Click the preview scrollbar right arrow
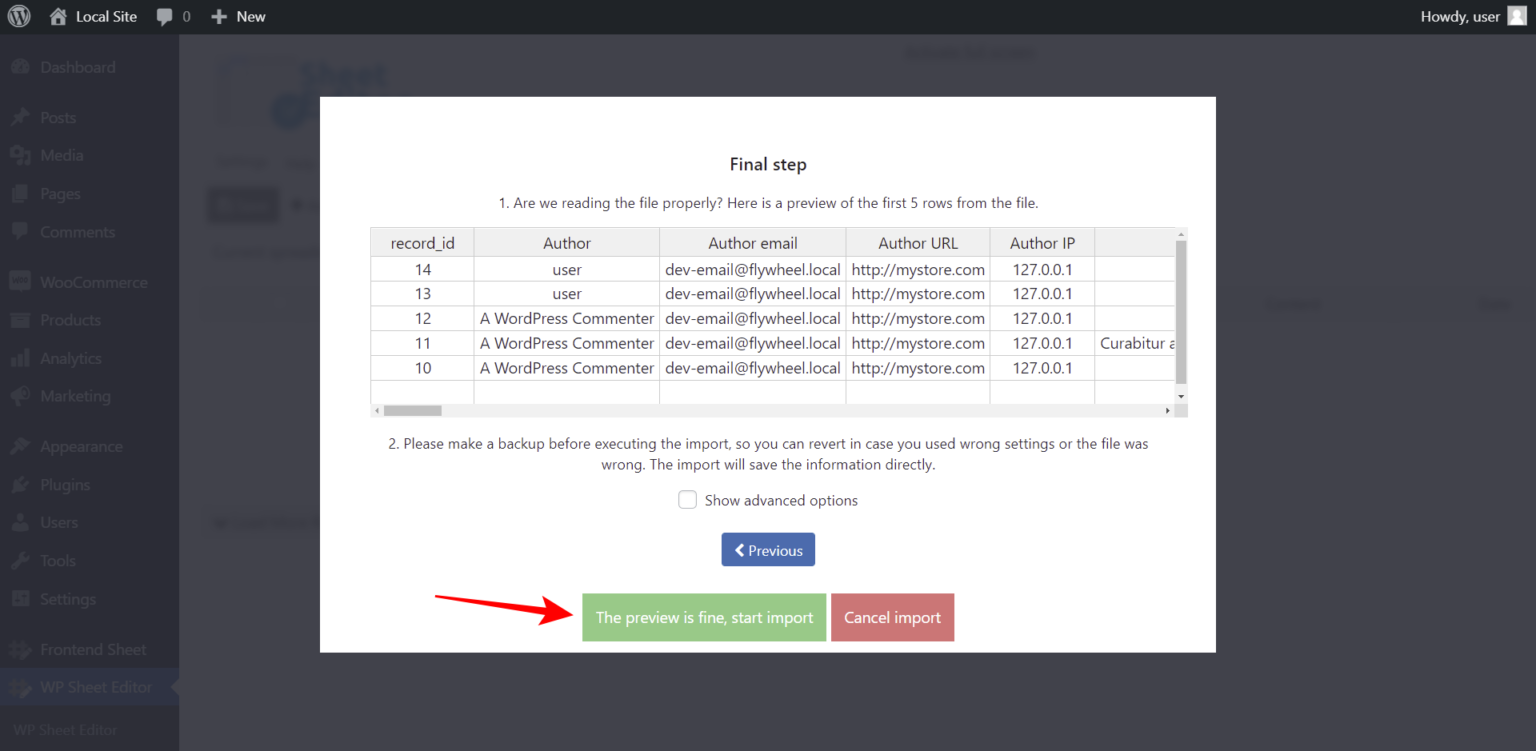 coord(1167,411)
